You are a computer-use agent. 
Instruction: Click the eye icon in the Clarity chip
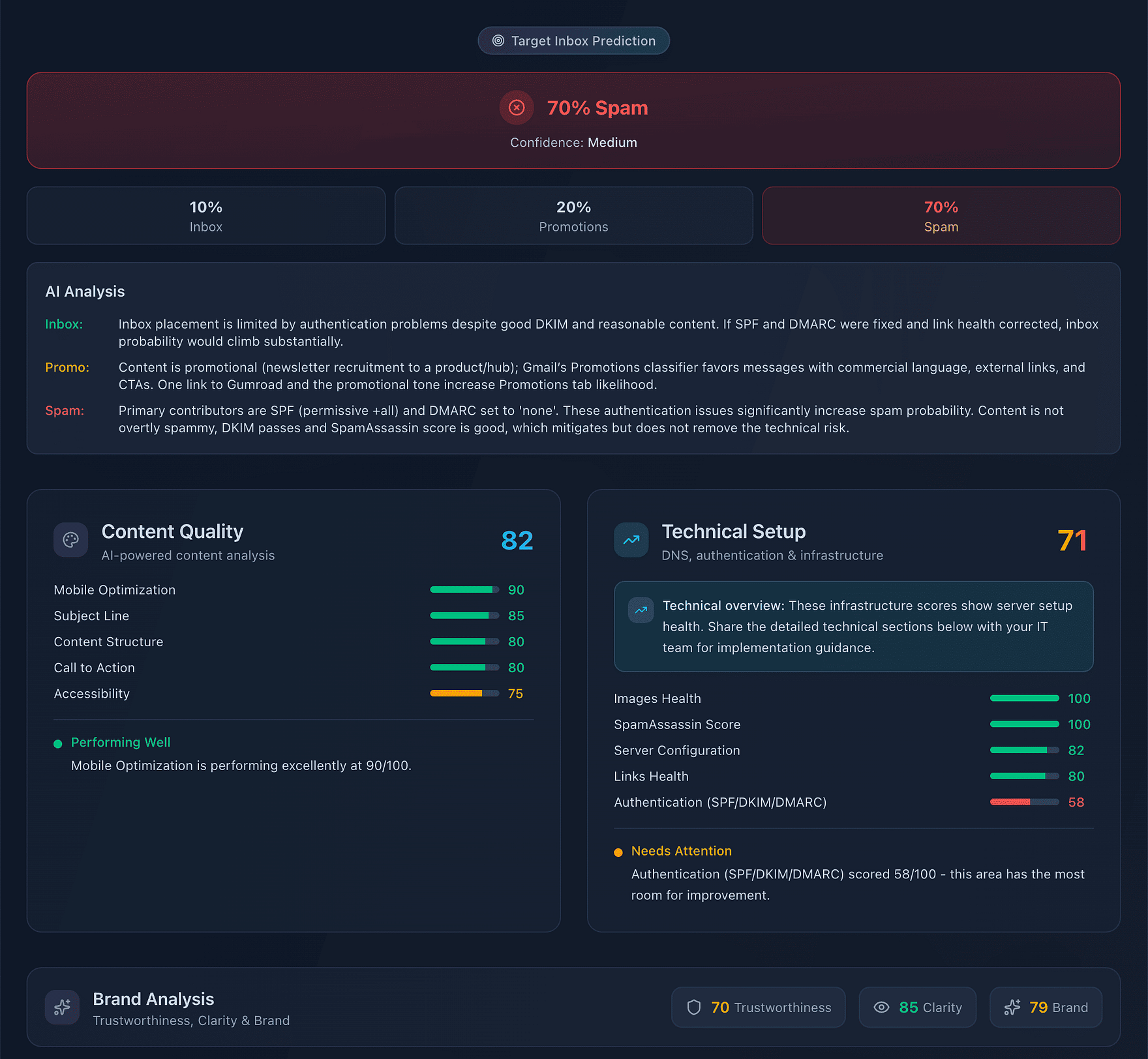pos(881,1007)
